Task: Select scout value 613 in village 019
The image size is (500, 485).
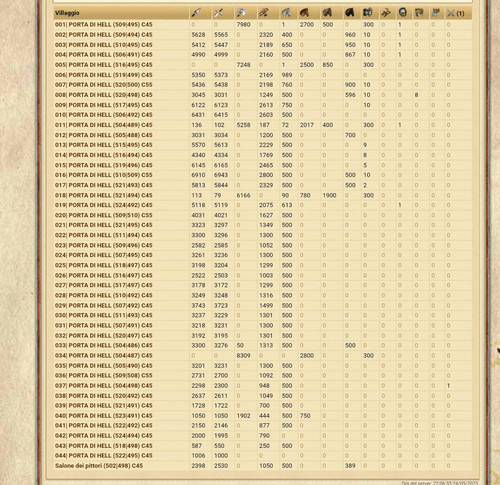Action: pyautogui.click(x=287, y=205)
